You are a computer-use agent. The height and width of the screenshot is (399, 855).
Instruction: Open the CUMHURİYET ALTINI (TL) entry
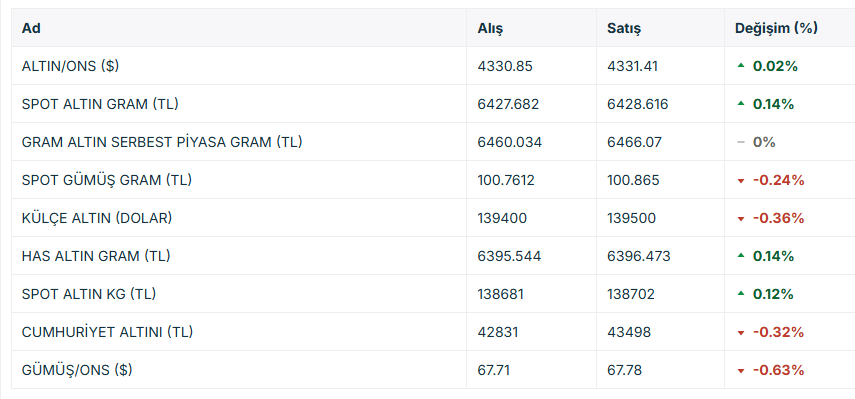[107, 332]
